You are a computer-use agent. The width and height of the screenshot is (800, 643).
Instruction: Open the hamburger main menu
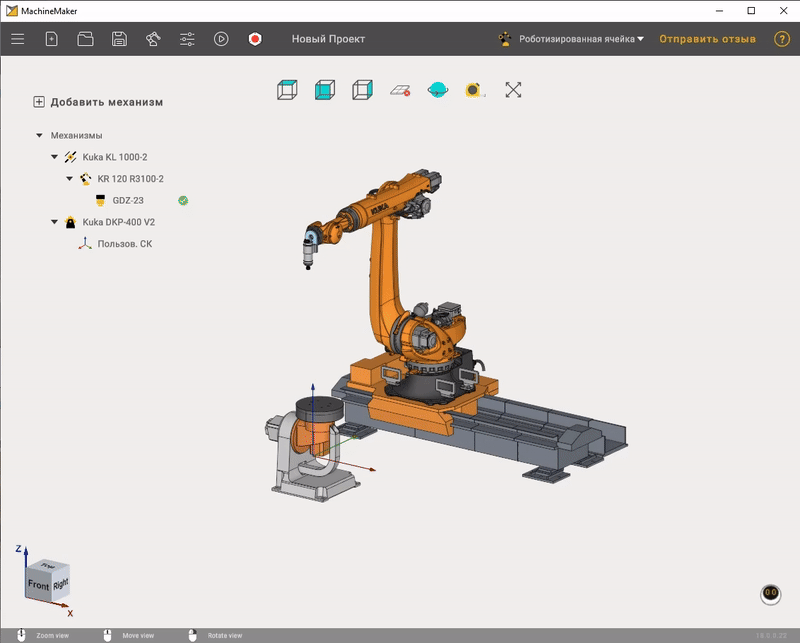click(x=17, y=39)
